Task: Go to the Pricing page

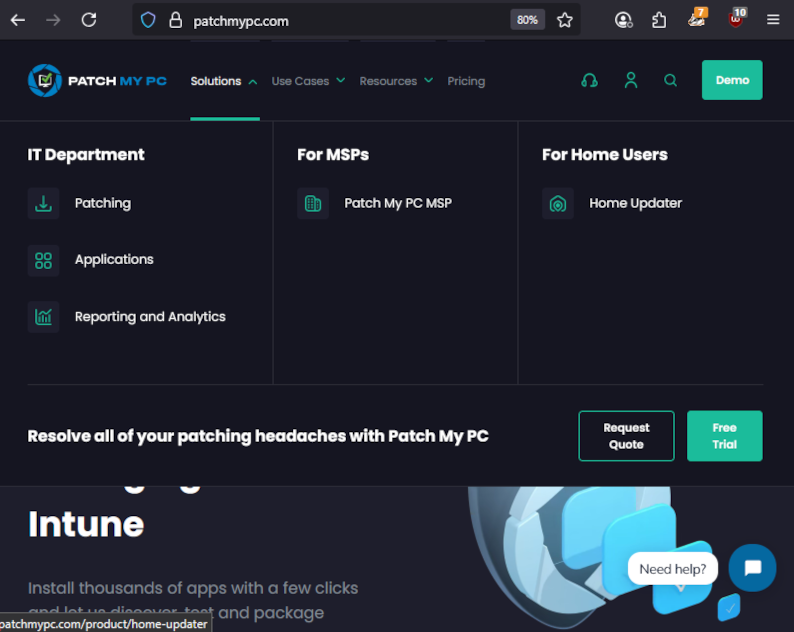Action: click(x=466, y=81)
